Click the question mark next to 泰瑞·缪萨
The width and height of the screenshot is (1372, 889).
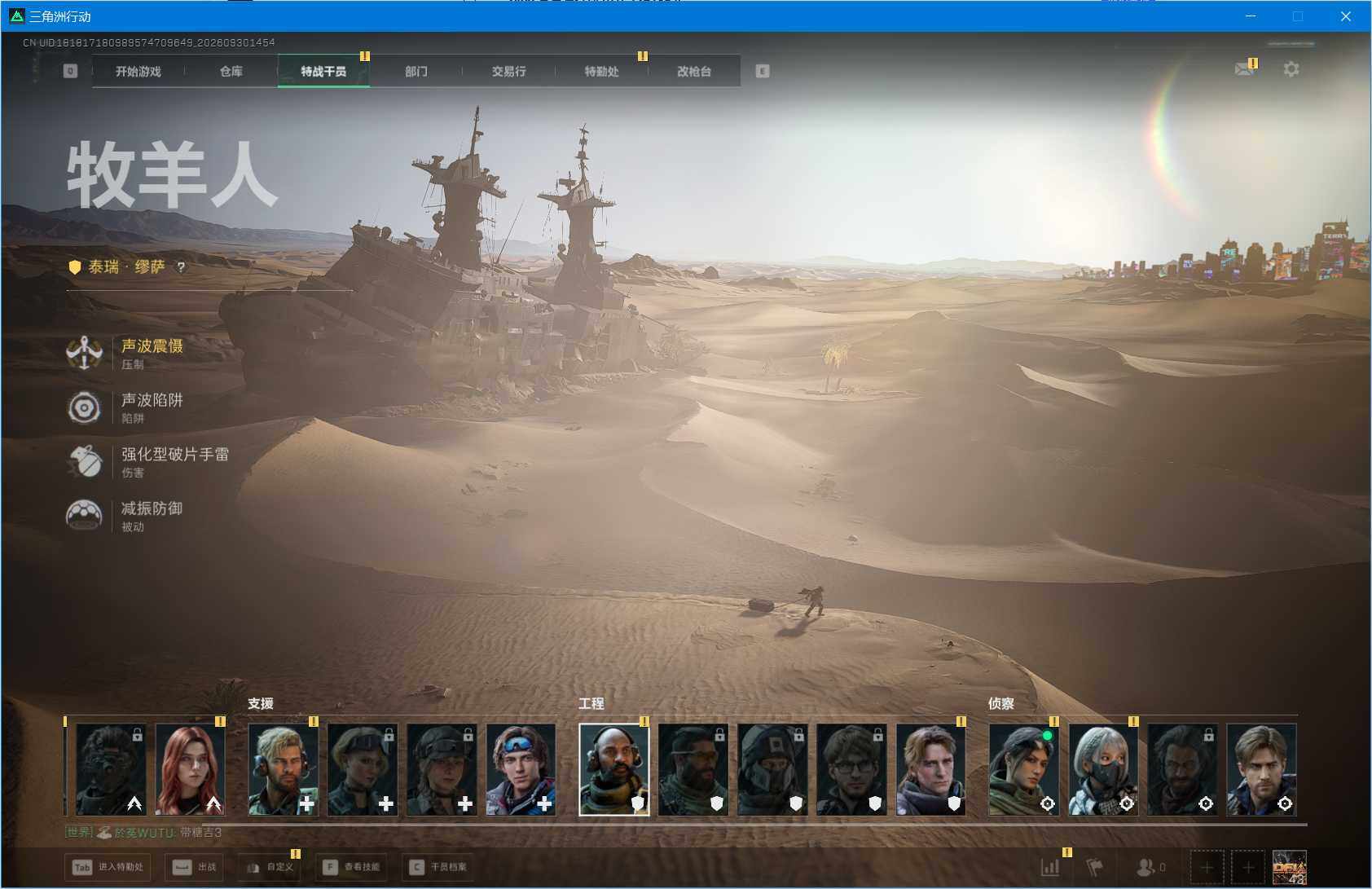coord(181,267)
